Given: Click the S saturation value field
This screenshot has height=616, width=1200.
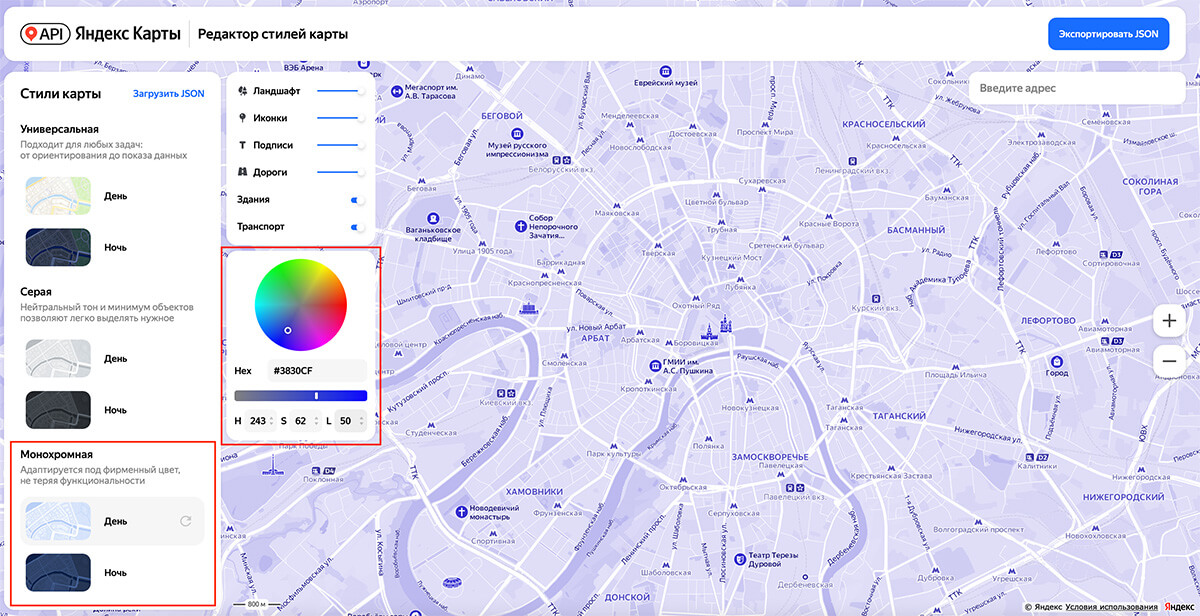Looking at the screenshot, I should (x=304, y=421).
